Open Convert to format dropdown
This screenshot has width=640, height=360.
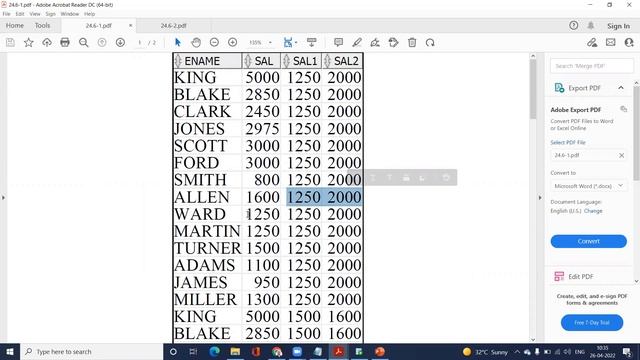click(589, 186)
